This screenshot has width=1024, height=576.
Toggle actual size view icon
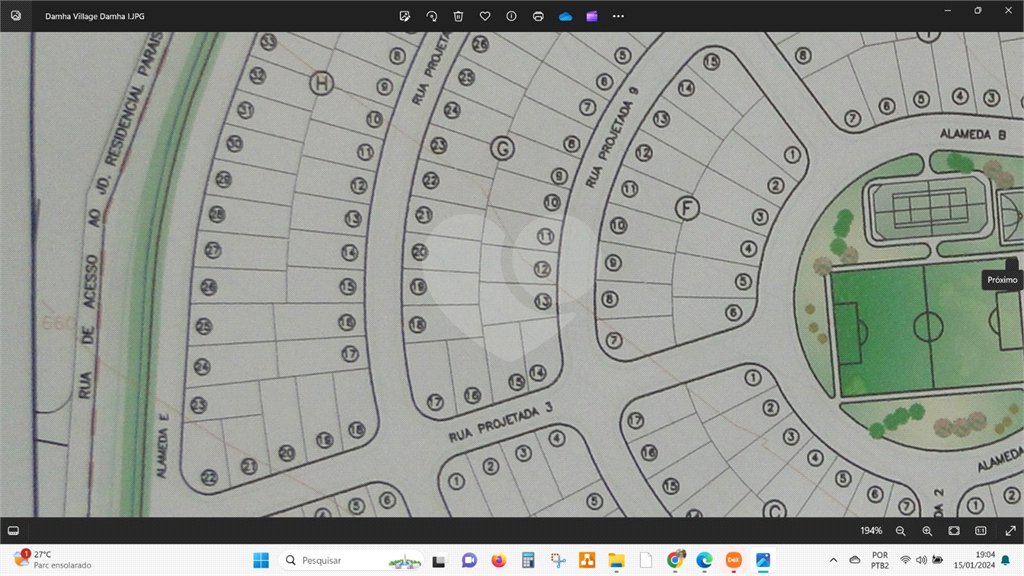[x=981, y=531]
